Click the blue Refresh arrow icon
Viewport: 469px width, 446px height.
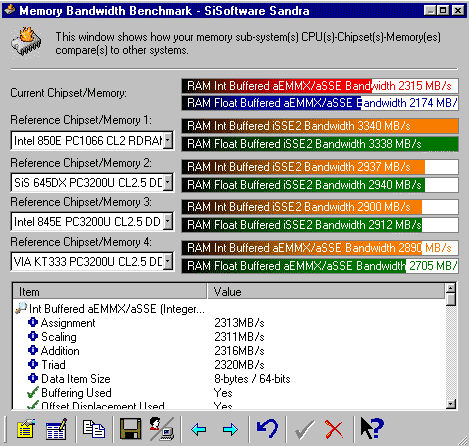[267, 428]
